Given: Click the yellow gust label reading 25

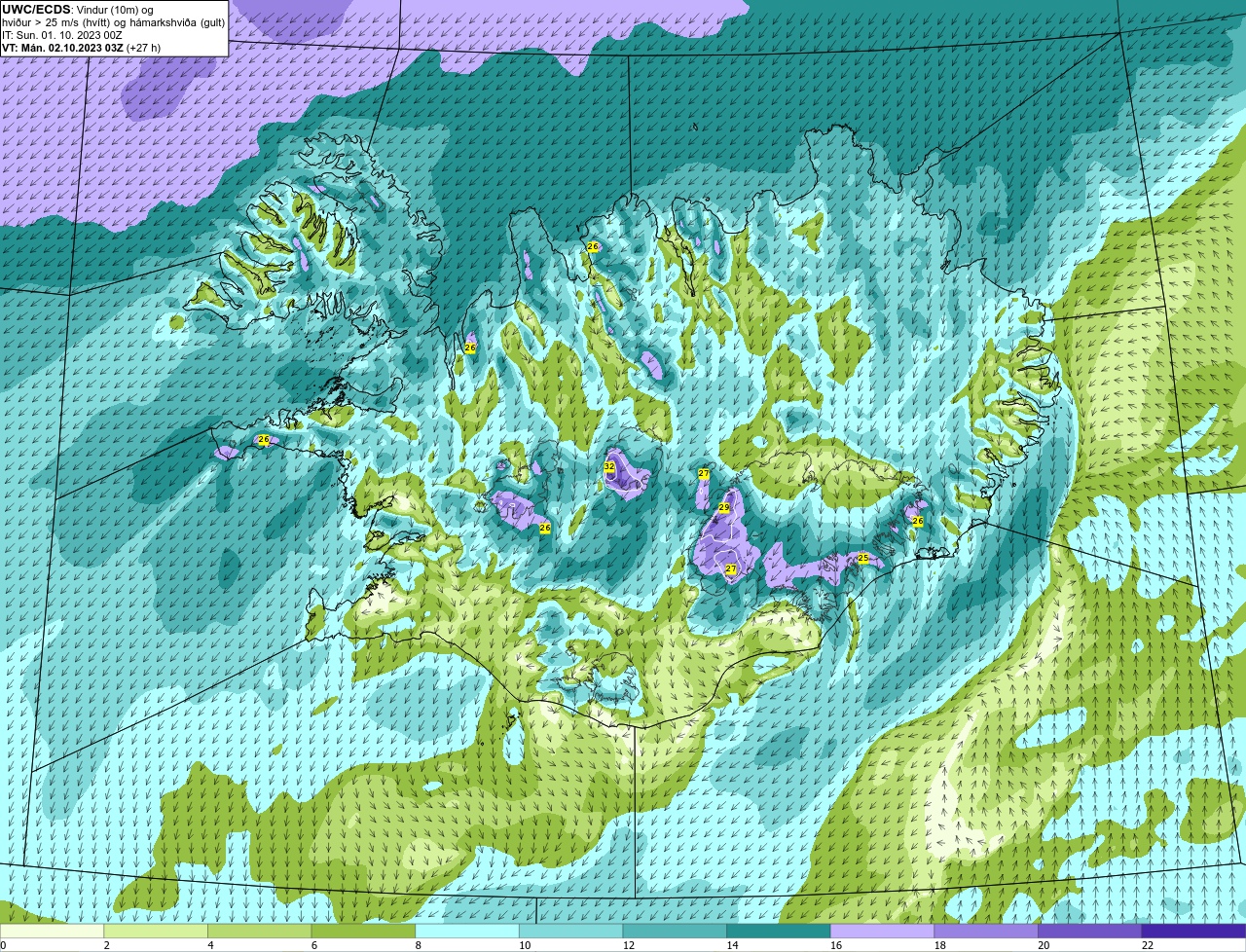Looking at the screenshot, I should coord(862,559).
